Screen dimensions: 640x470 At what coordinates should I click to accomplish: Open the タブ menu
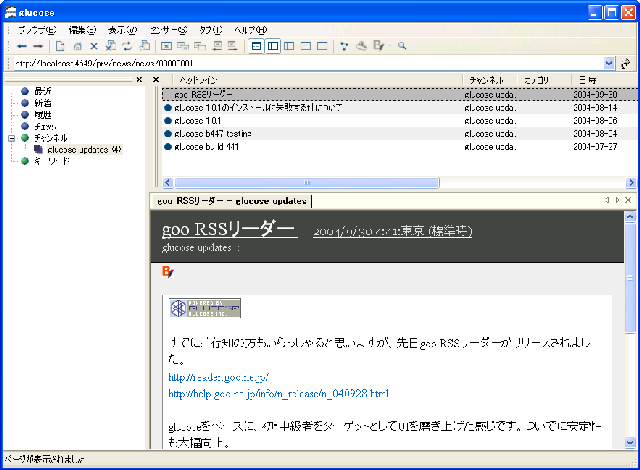coord(211,30)
